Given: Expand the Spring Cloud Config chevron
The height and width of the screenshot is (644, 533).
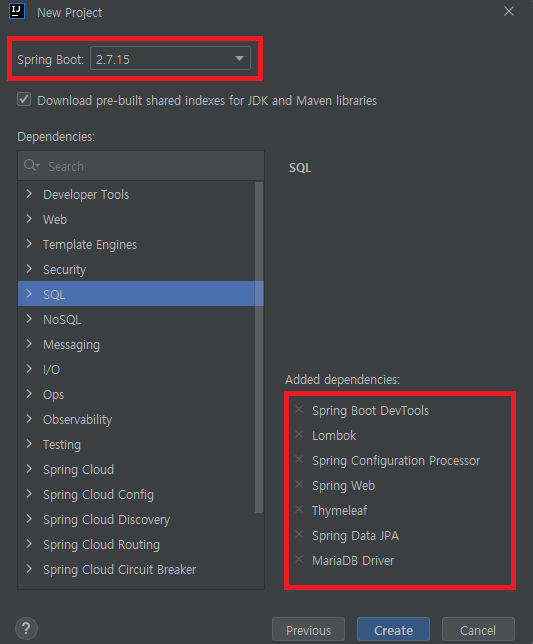Looking at the screenshot, I should tap(29, 494).
